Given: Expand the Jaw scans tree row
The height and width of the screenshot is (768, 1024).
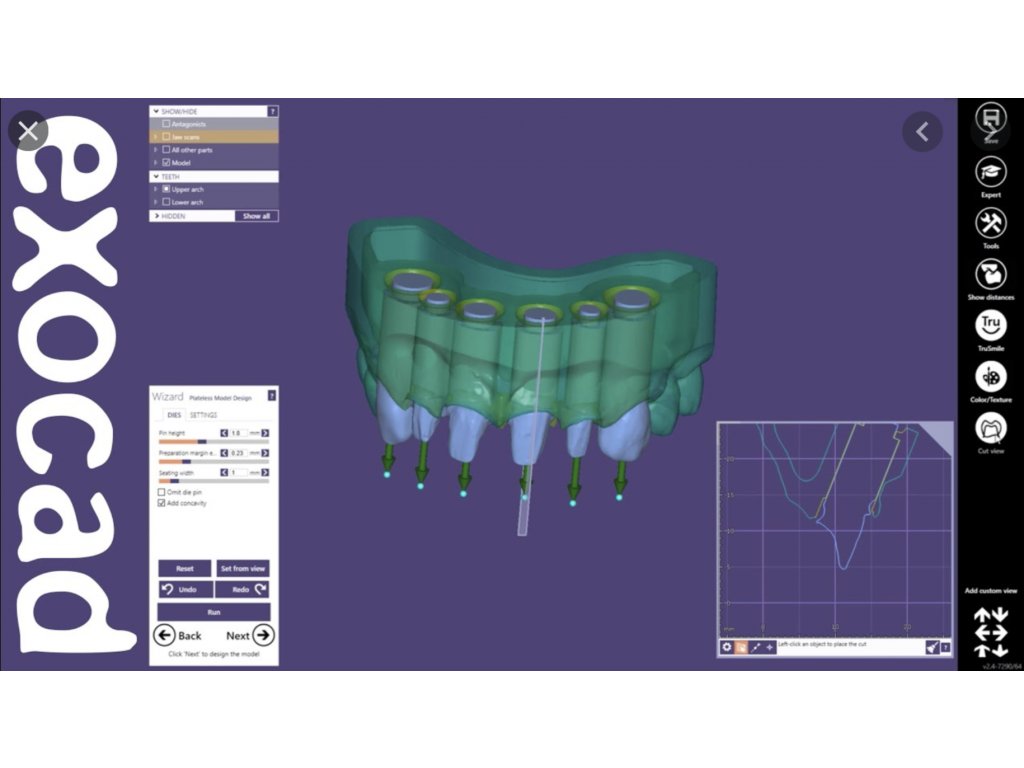Looking at the screenshot, I should pos(155,136).
